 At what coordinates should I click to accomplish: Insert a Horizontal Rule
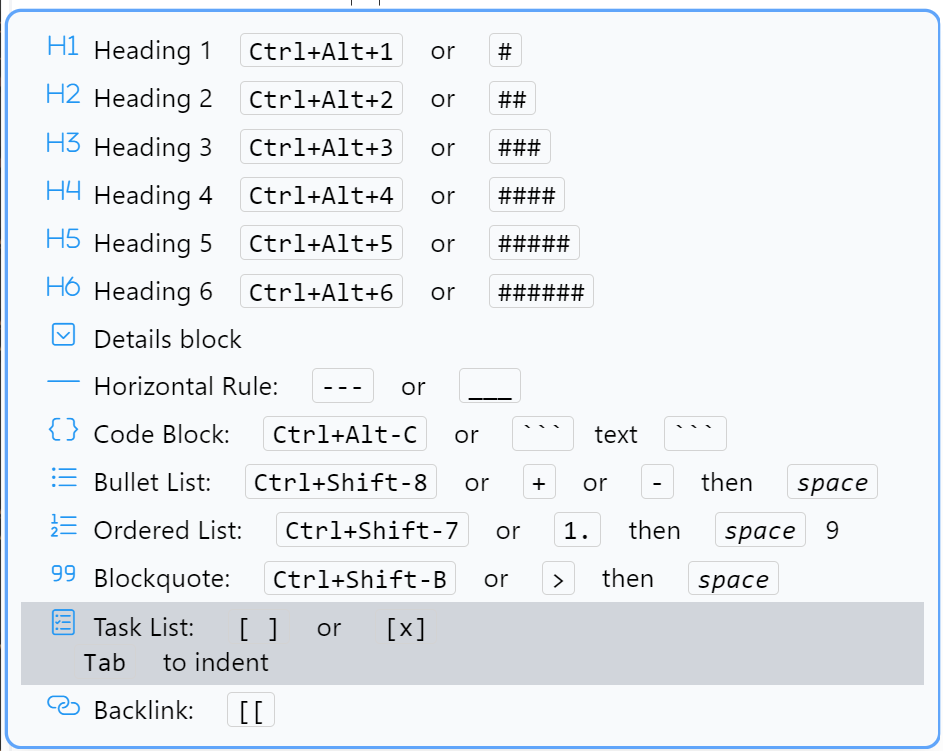coord(472,386)
